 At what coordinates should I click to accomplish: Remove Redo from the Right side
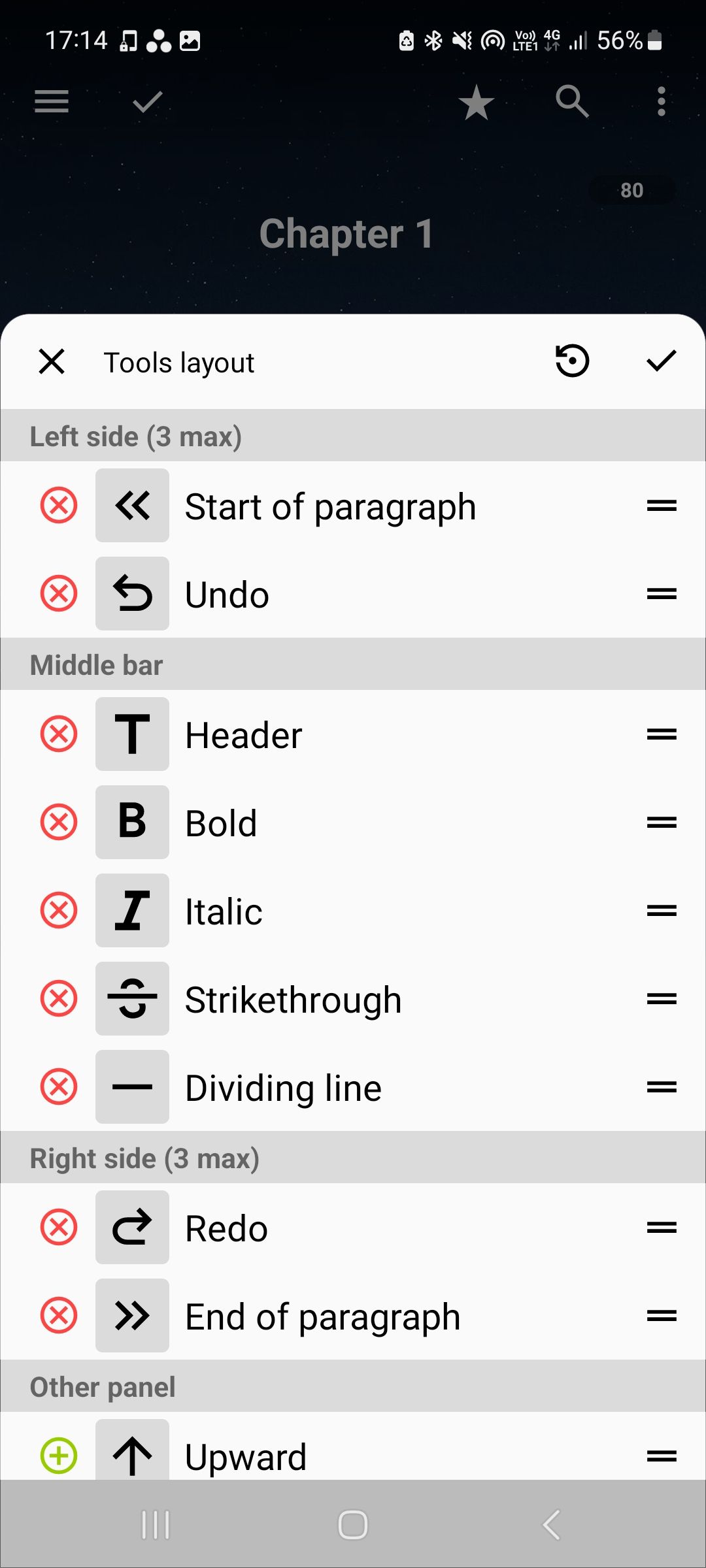(58, 1227)
